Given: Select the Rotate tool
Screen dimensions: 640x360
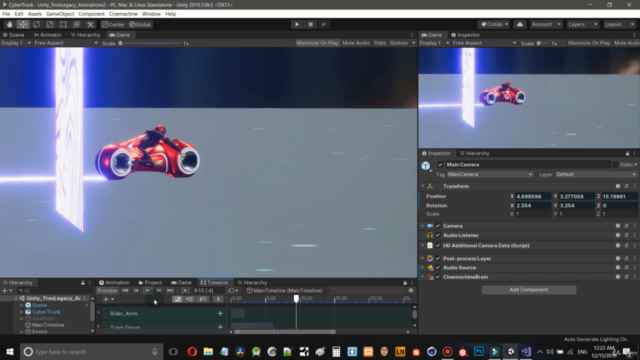Looking at the screenshot, I should click(36, 24).
